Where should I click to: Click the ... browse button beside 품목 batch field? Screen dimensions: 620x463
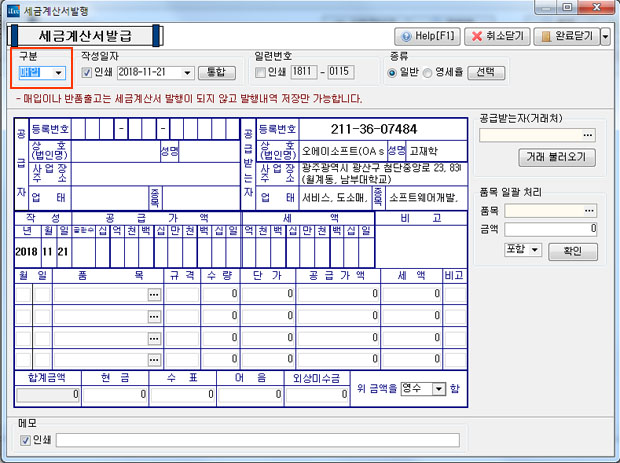(588, 211)
